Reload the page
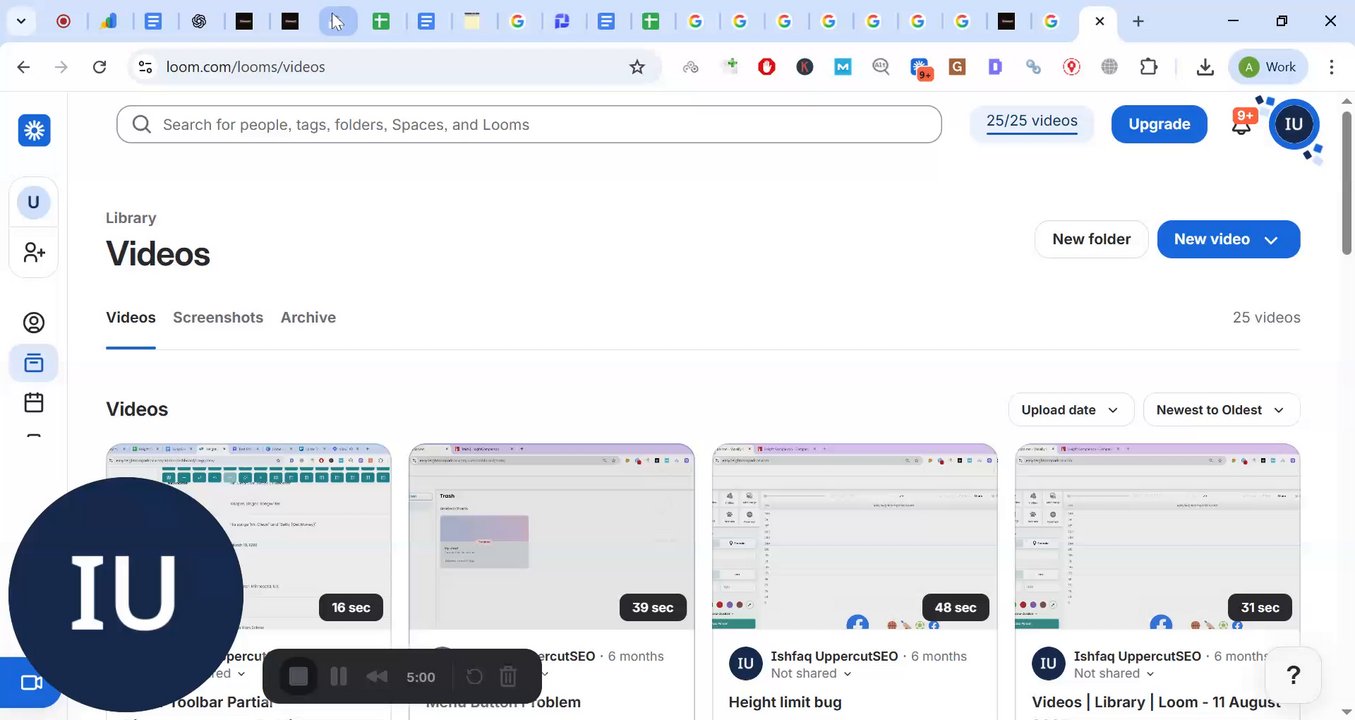The image size is (1355, 720). [x=99, y=67]
